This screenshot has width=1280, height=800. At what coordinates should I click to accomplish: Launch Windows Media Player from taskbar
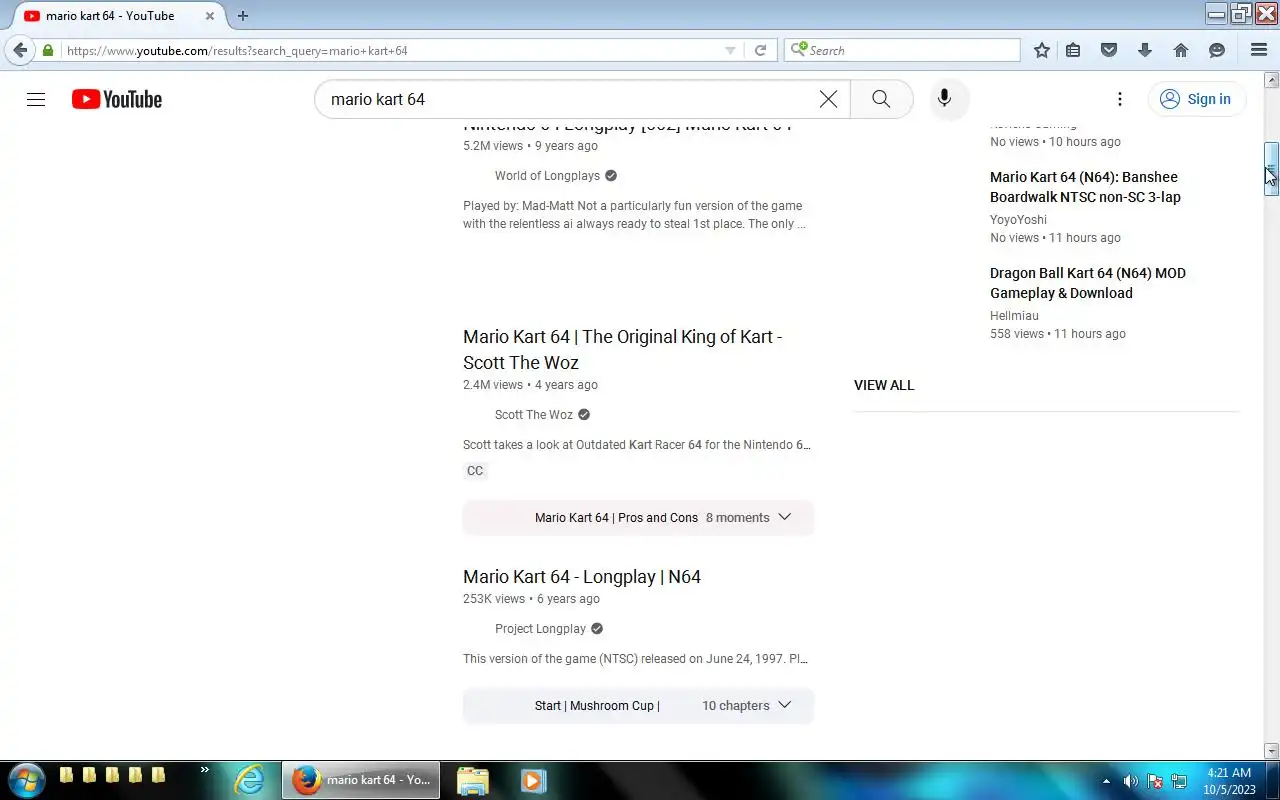pyautogui.click(x=533, y=780)
